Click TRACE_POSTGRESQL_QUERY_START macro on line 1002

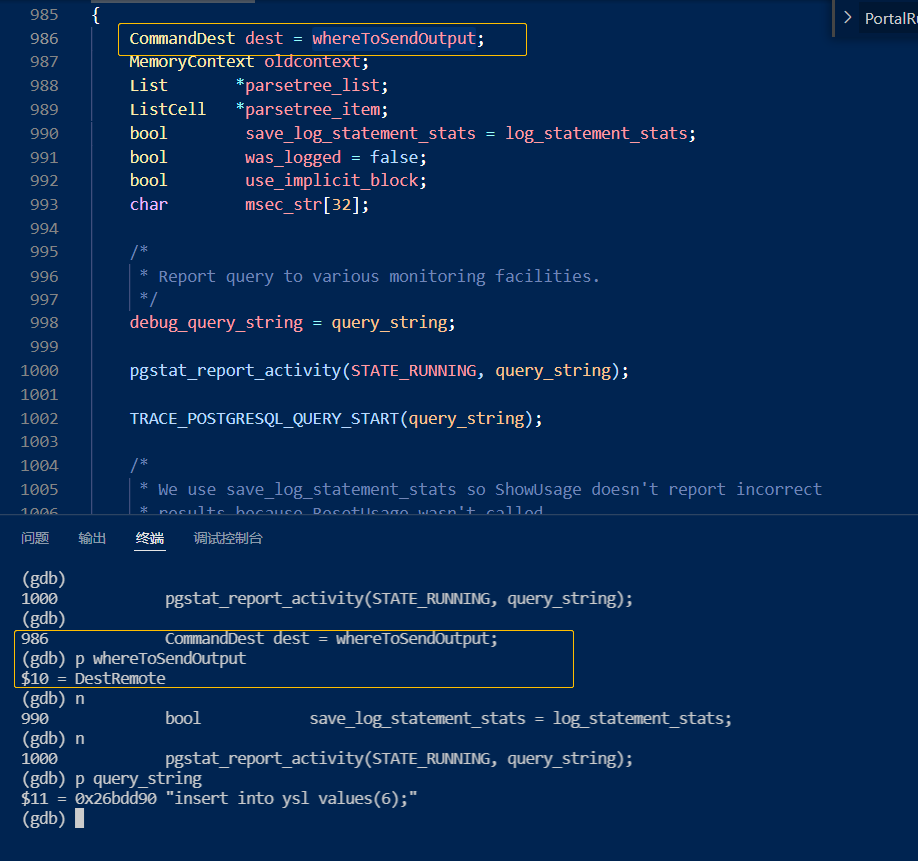(264, 419)
